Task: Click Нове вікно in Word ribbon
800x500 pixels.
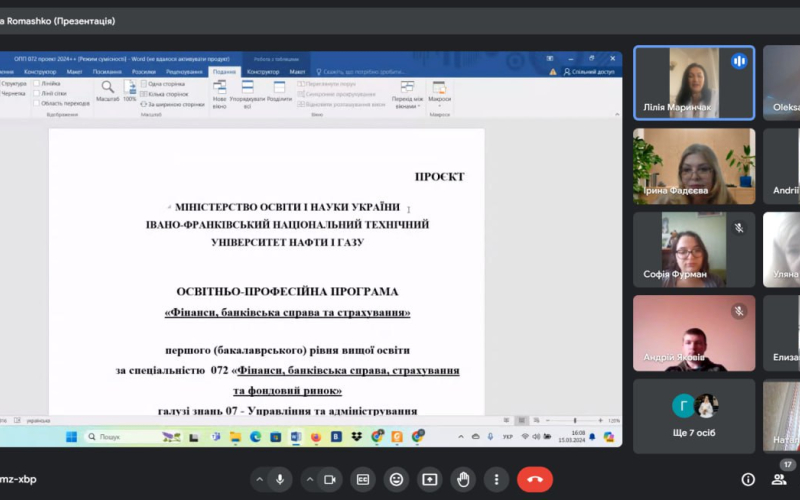Action: click(219, 94)
